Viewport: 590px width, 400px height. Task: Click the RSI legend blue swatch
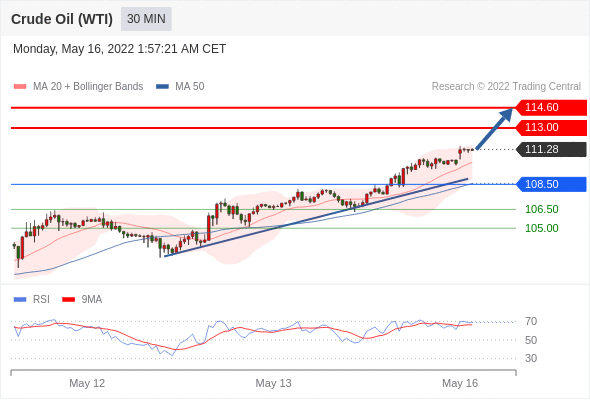point(20,300)
